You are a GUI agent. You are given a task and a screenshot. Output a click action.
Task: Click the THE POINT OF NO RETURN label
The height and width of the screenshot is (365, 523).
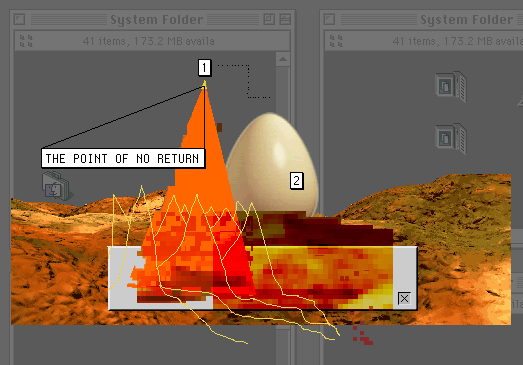(x=123, y=158)
